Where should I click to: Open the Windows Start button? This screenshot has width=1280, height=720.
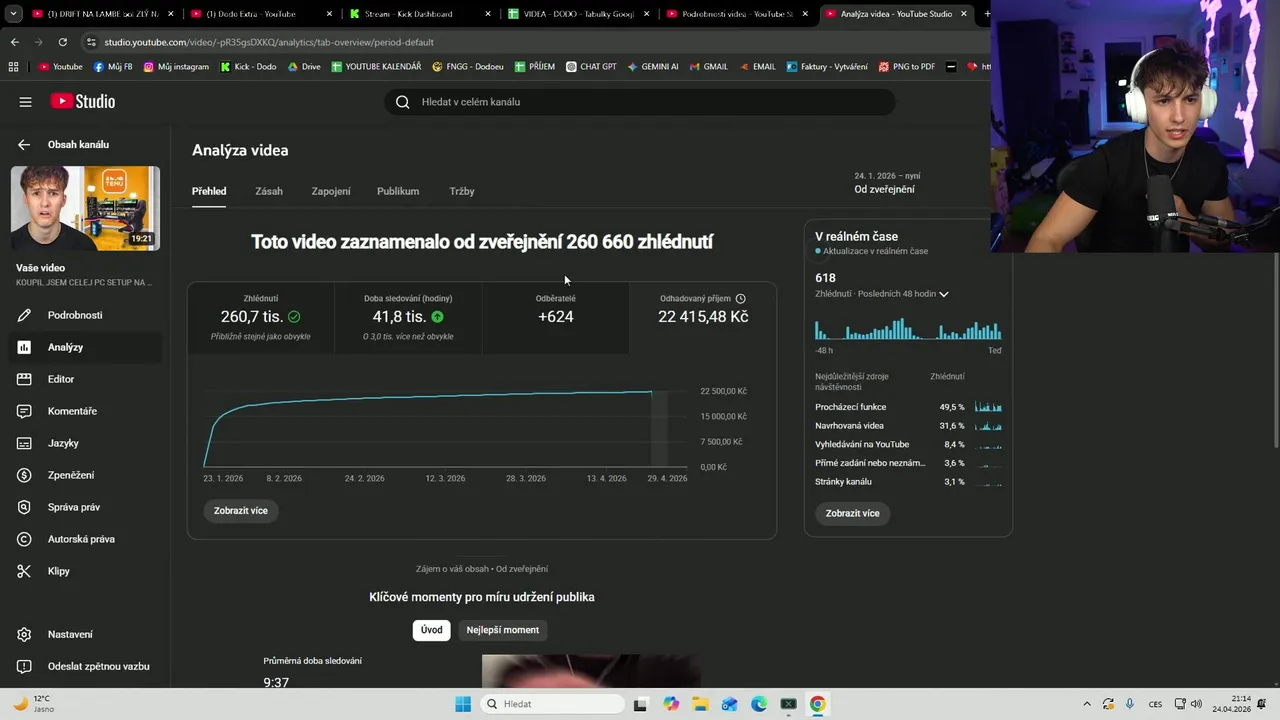[463, 704]
